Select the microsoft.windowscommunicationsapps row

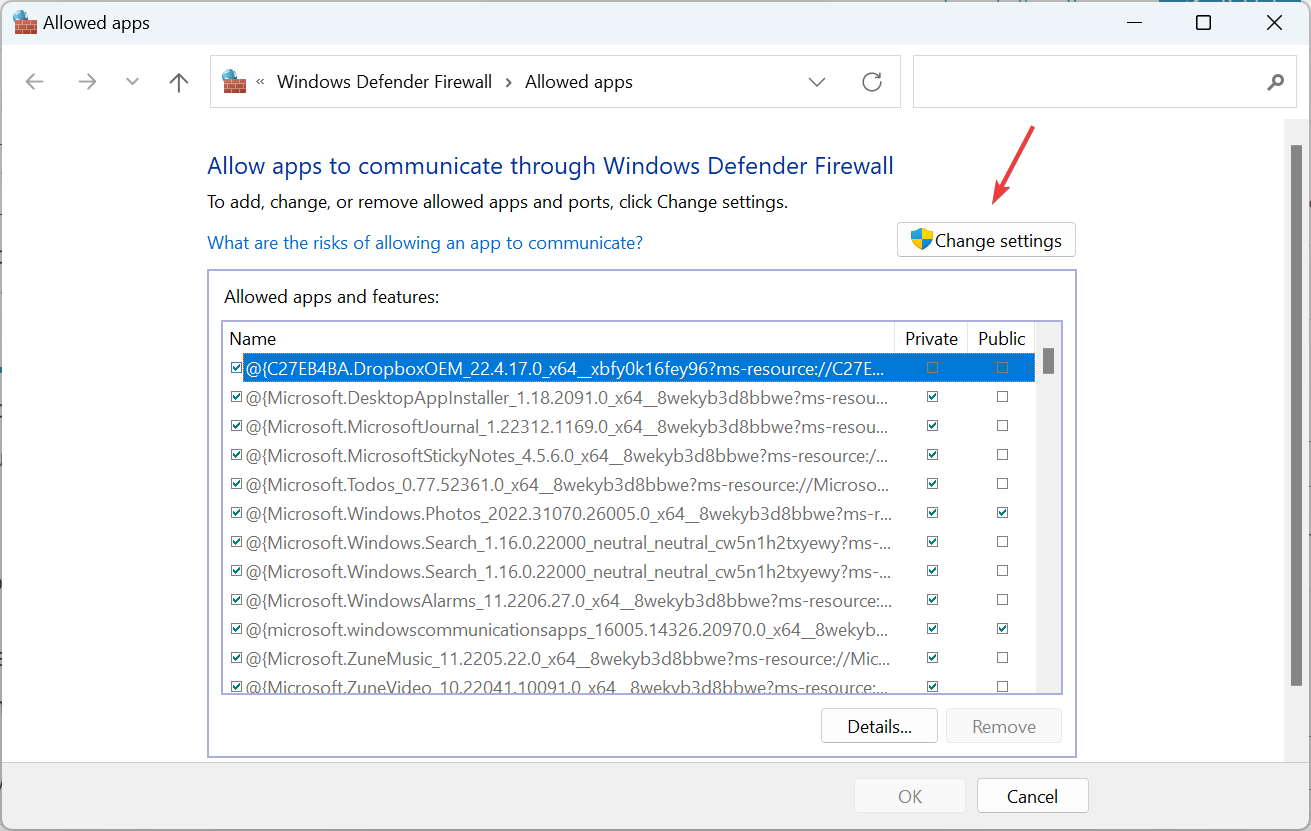pyautogui.click(x=630, y=629)
